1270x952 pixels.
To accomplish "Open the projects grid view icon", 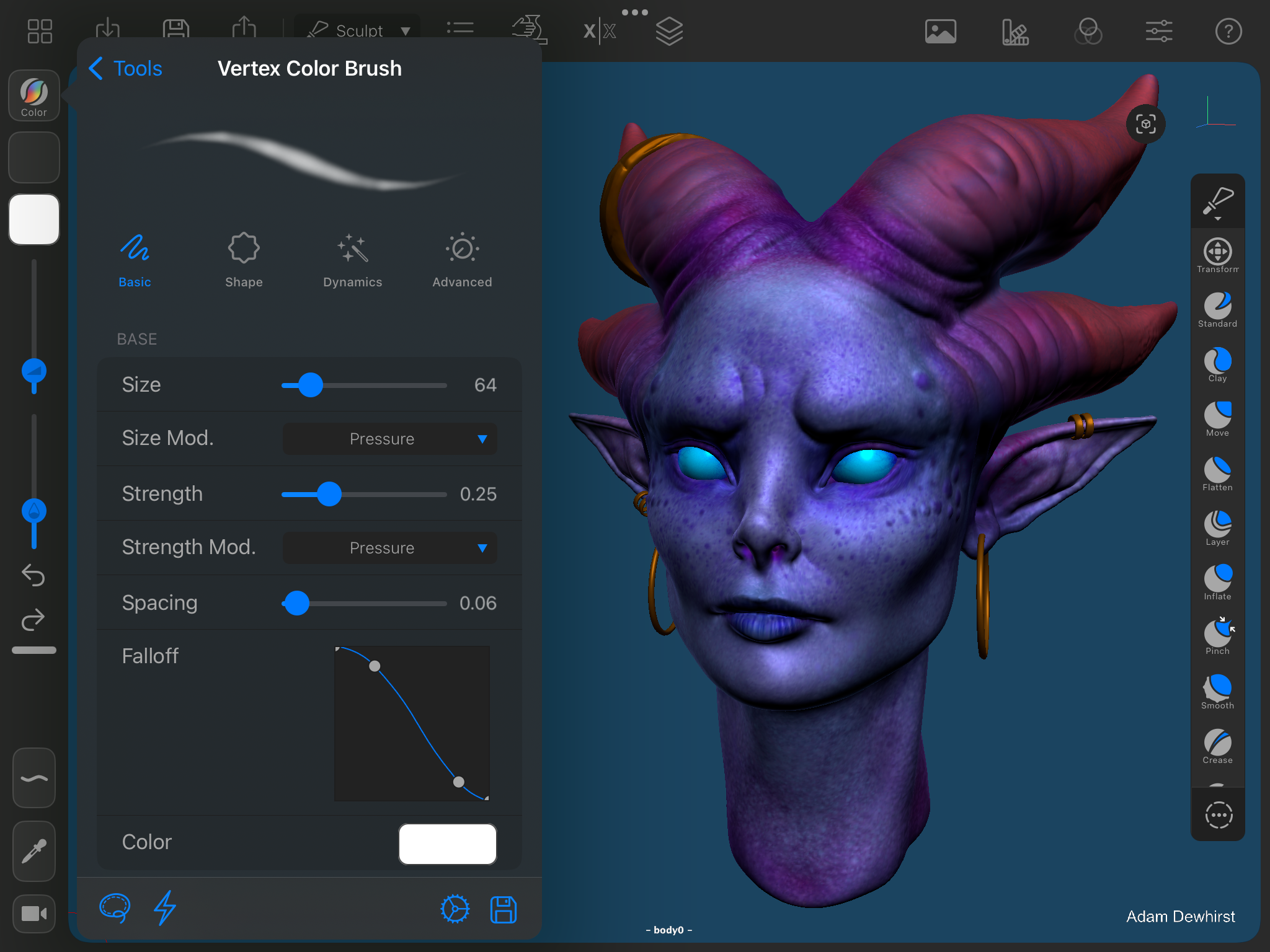I will click(40, 31).
